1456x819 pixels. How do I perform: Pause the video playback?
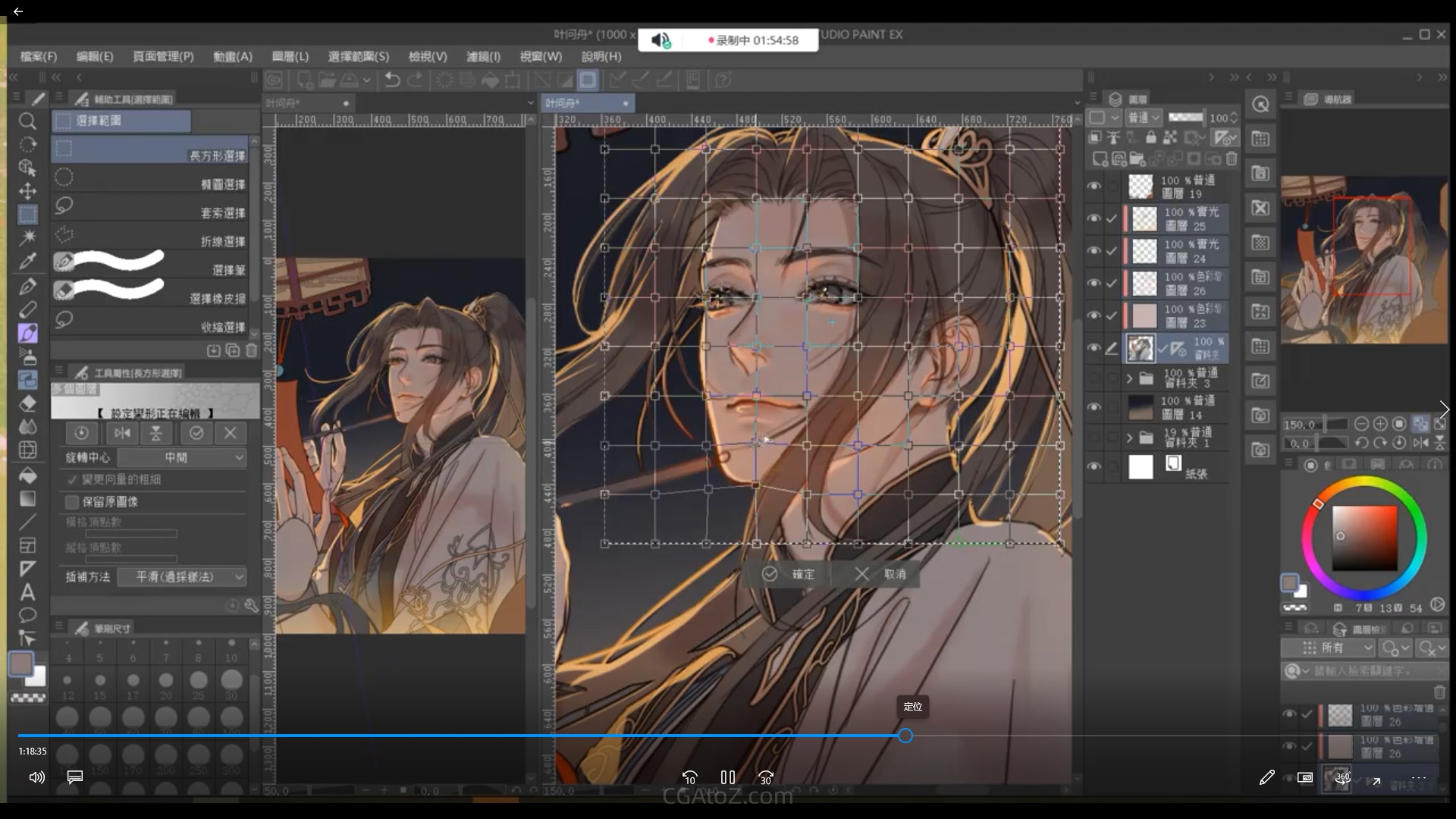(x=728, y=777)
